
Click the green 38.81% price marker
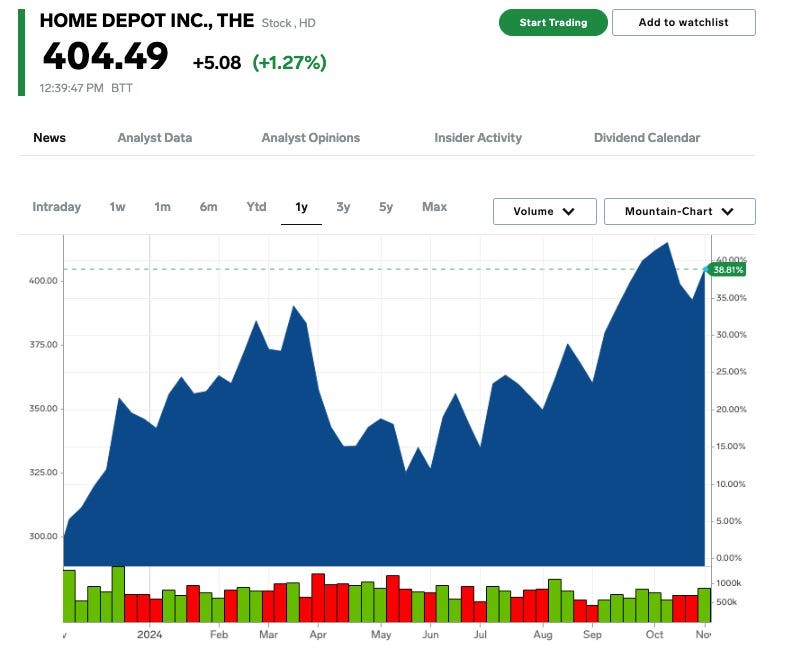coord(729,270)
